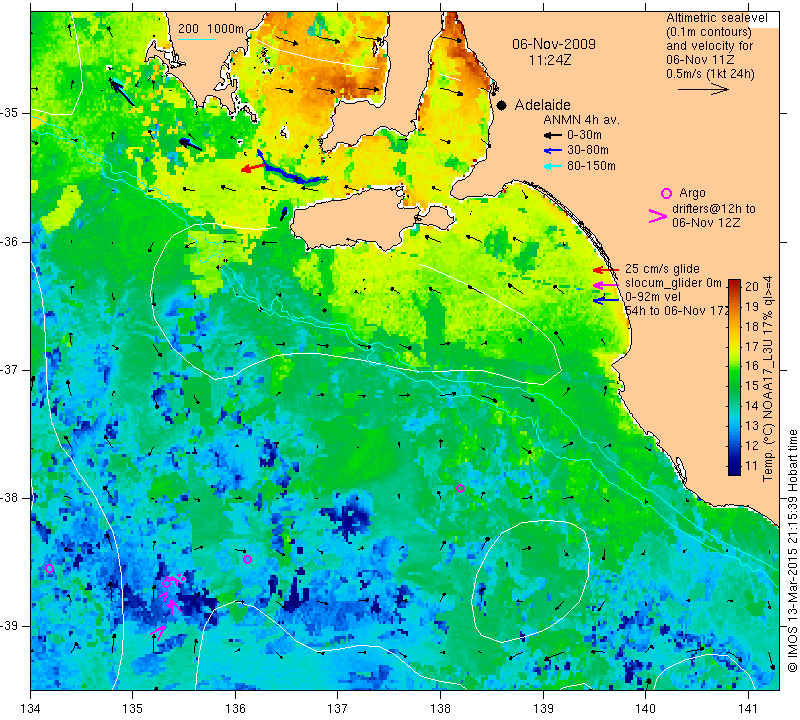Click the 'slocum_glider 0m' legend text
800x720 pixels.
(673, 283)
